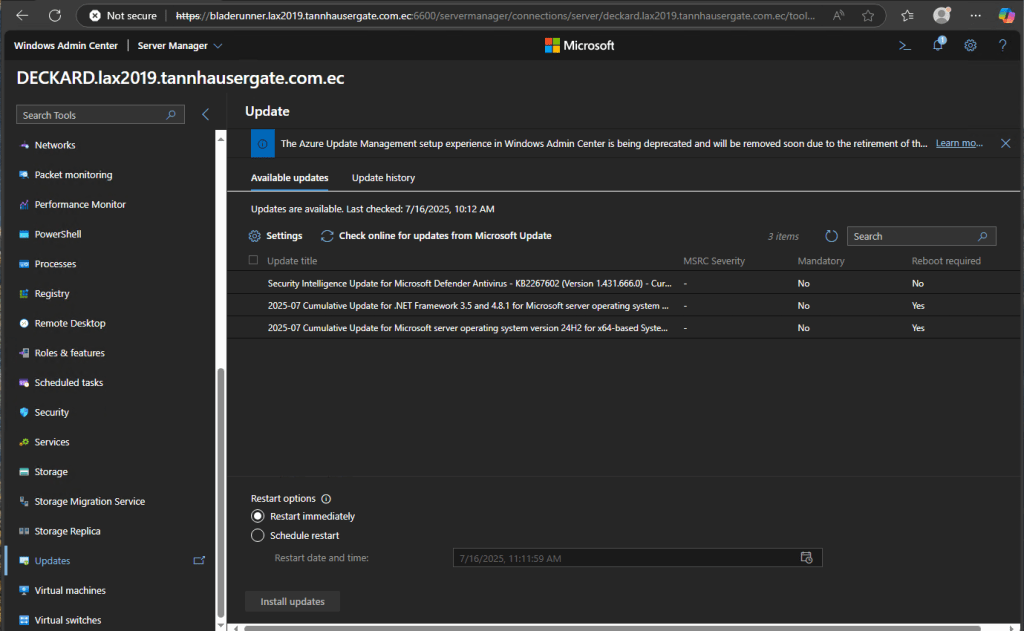Open the restart date calendar picker
Image resolution: width=1024 pixels, height=631 pixels.
pyautogui.click(x=806, y=558)
